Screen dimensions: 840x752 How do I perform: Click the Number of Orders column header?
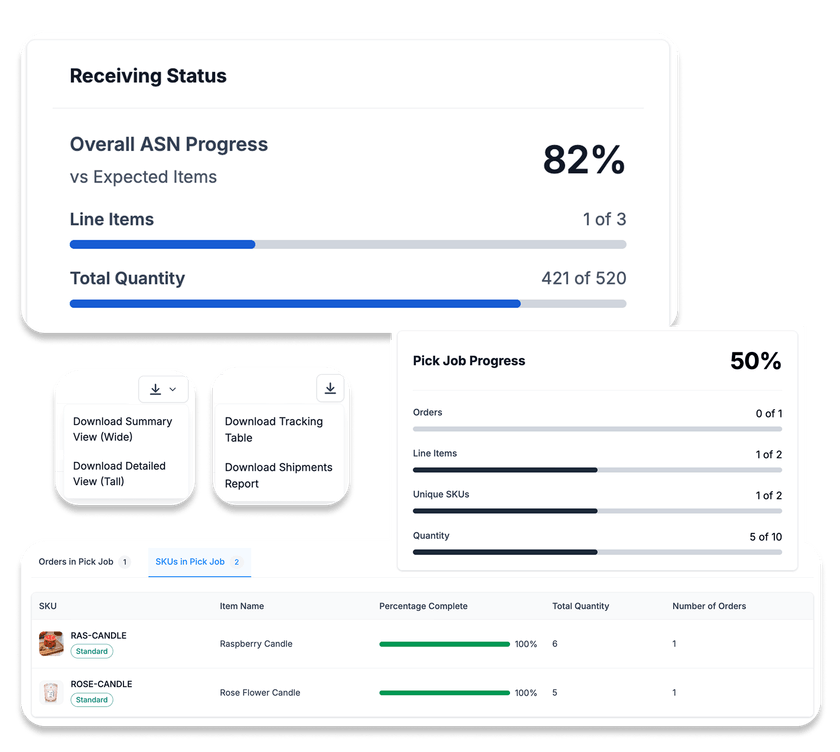coord(708,606)
